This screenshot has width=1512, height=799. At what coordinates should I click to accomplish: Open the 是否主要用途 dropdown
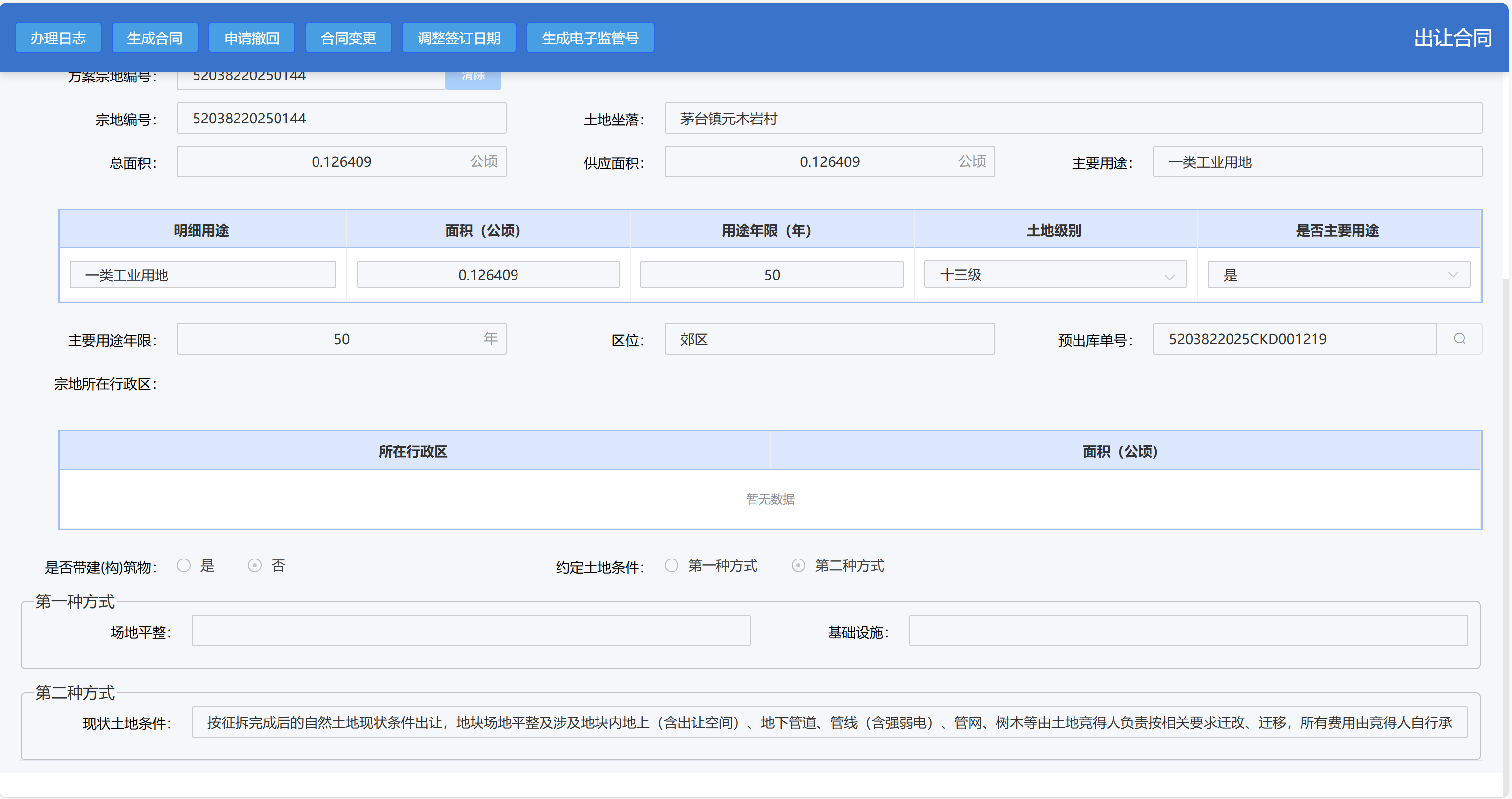pyautogui.click(x=1338, y=275)
